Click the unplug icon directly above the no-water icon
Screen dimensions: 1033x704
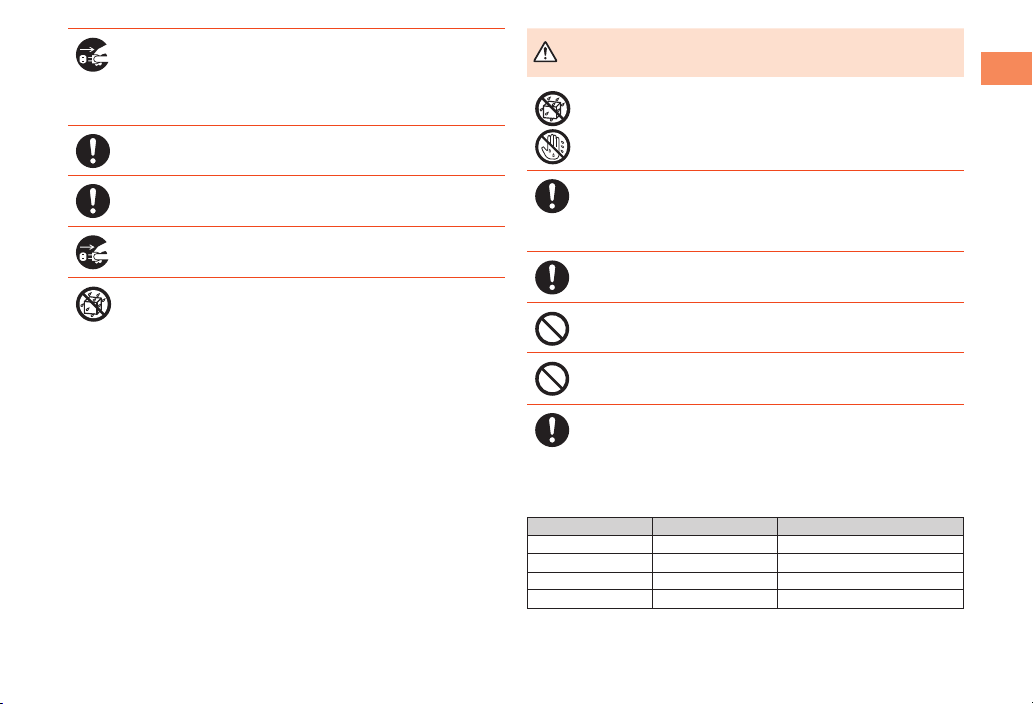92,252
